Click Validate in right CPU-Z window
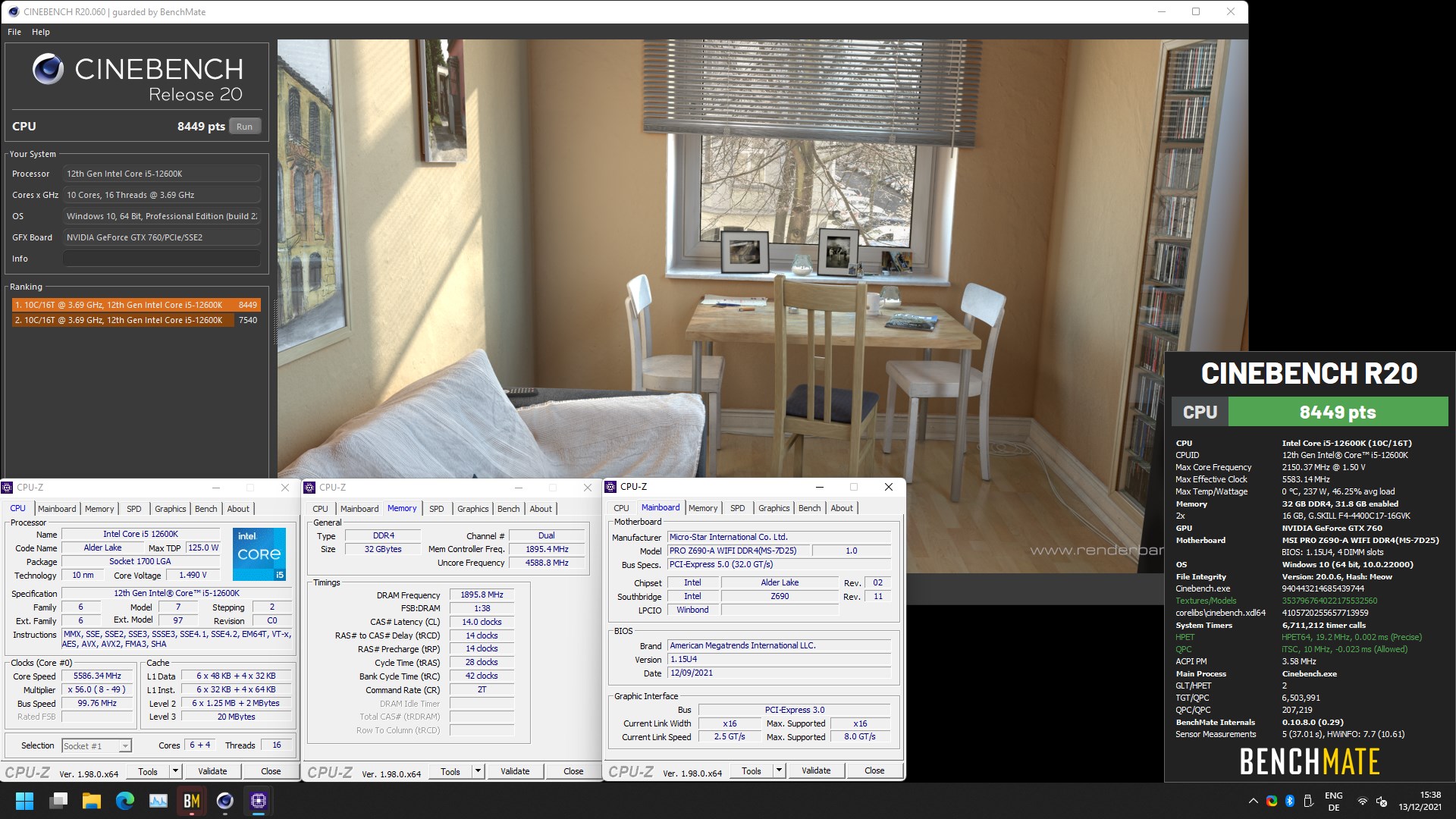Viewport: 1456px width, 819px height. (x=816, y=770)
